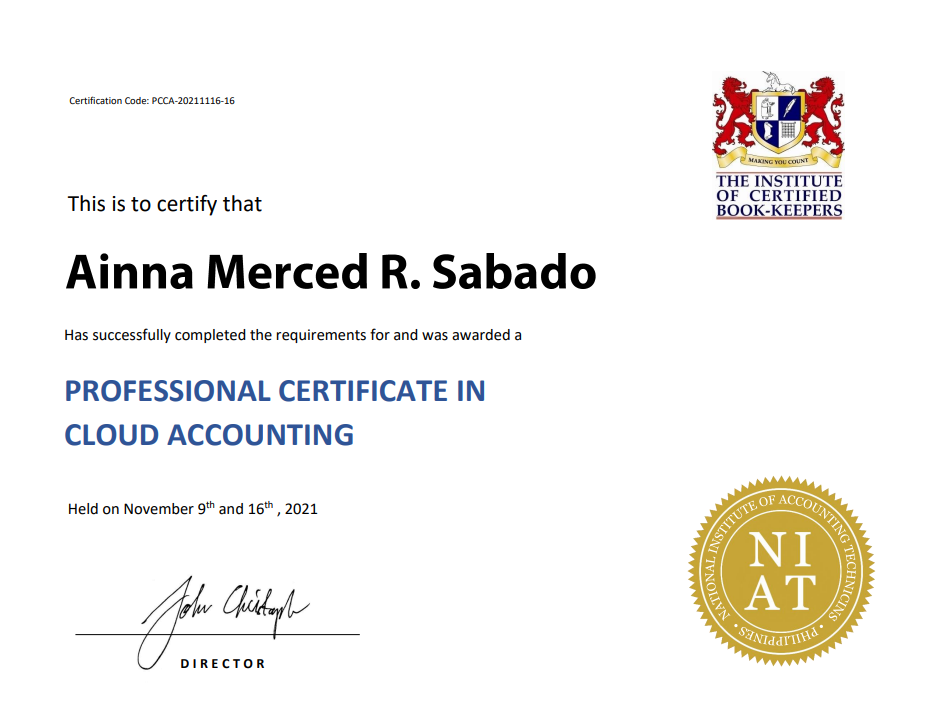This screenshot has width=927, height=713.
Task: Click the text 'This is to certify that'
Action: coord(164,204)
